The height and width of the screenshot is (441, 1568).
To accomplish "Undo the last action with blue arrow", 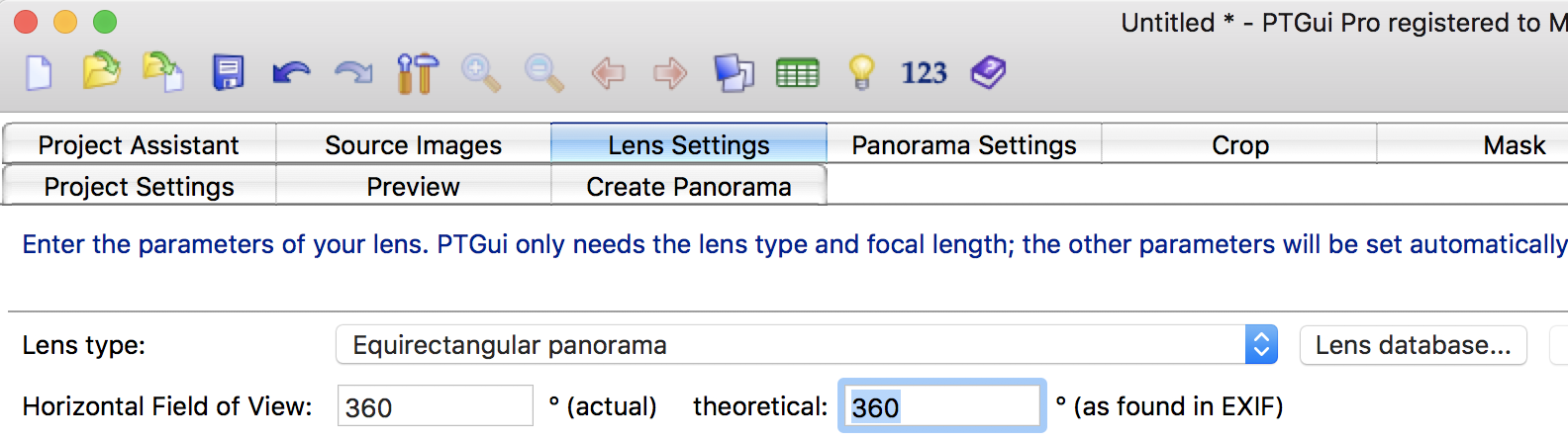I will click(291, 73).
